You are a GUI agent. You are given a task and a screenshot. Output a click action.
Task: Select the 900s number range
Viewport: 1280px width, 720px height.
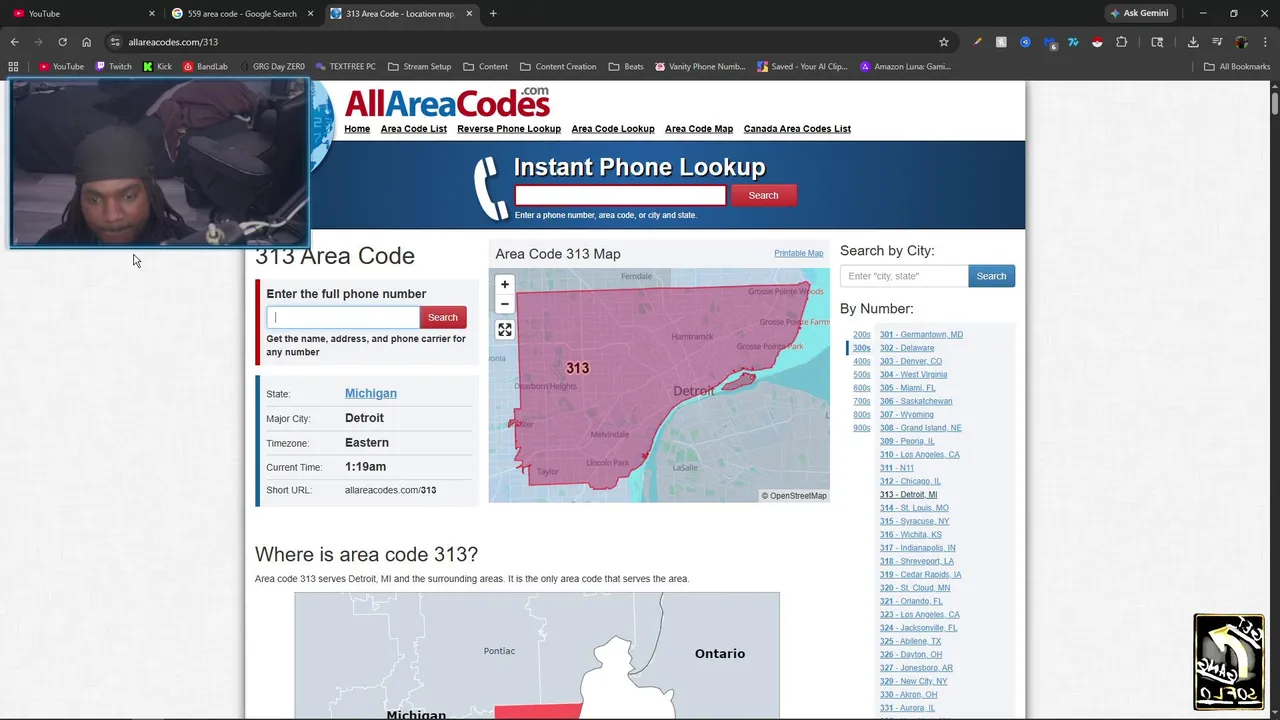[x=861, y=428]
